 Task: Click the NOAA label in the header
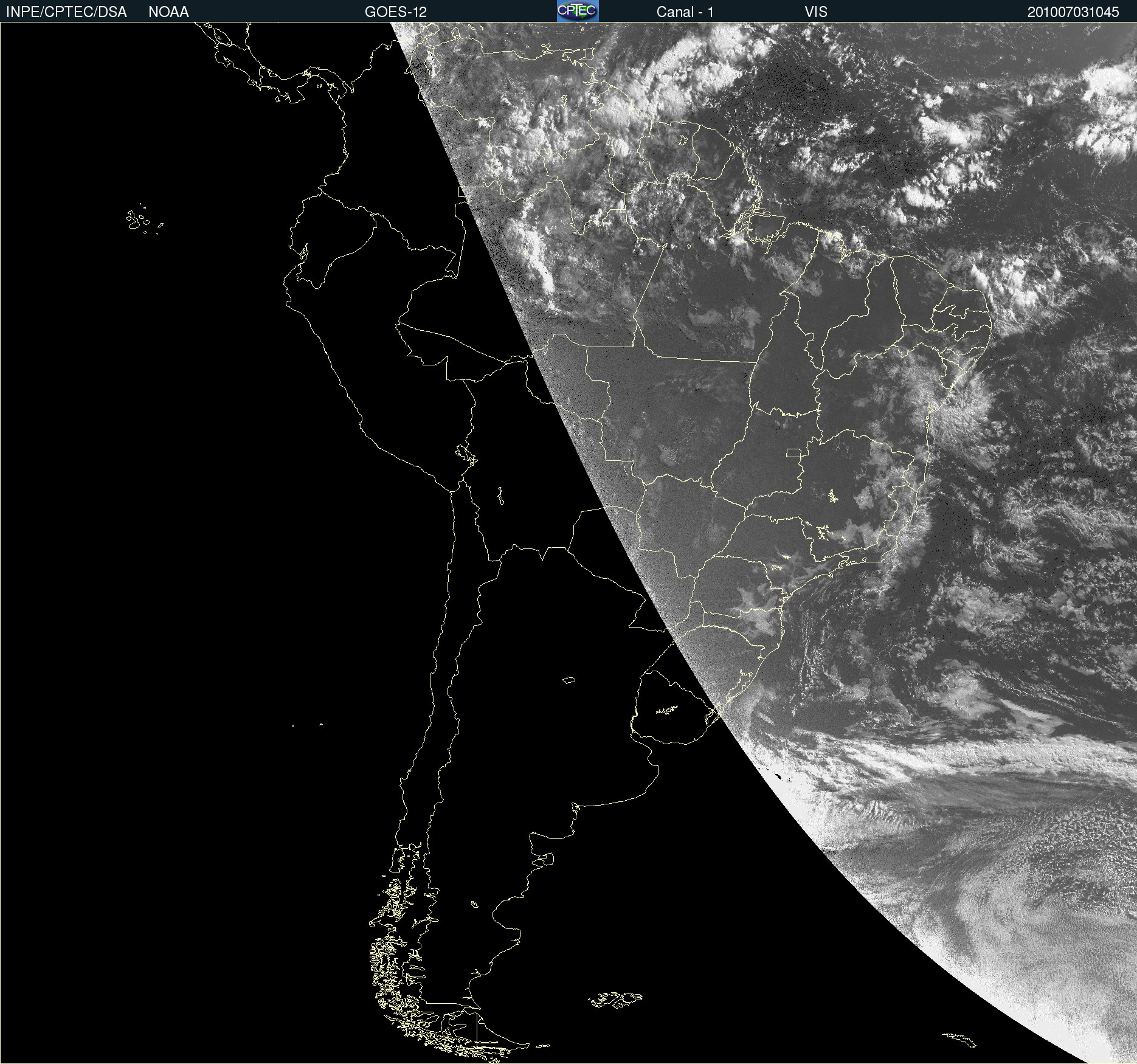[x=168, y=12]
